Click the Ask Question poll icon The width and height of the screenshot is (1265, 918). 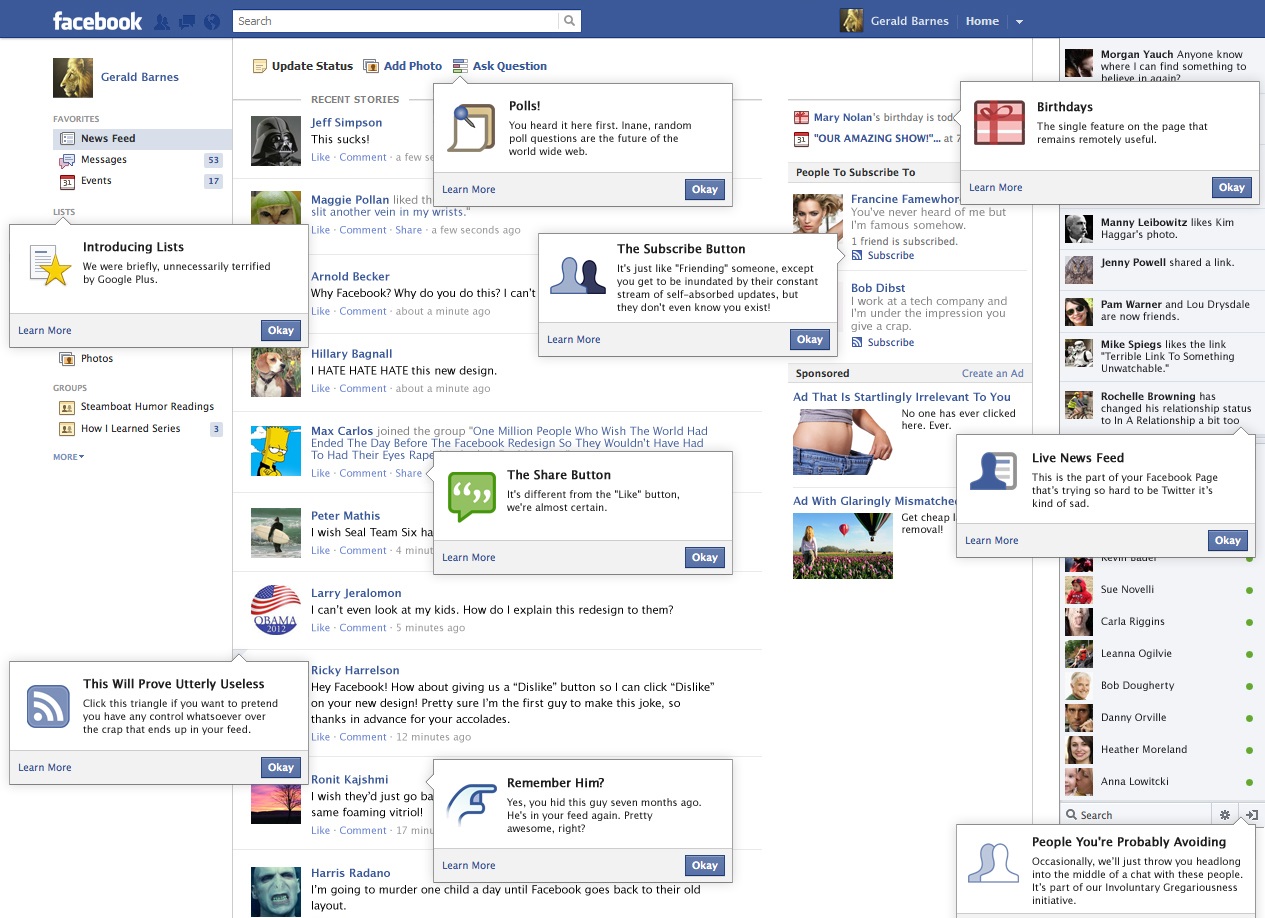pyautogui.click(x=460, y=66)
